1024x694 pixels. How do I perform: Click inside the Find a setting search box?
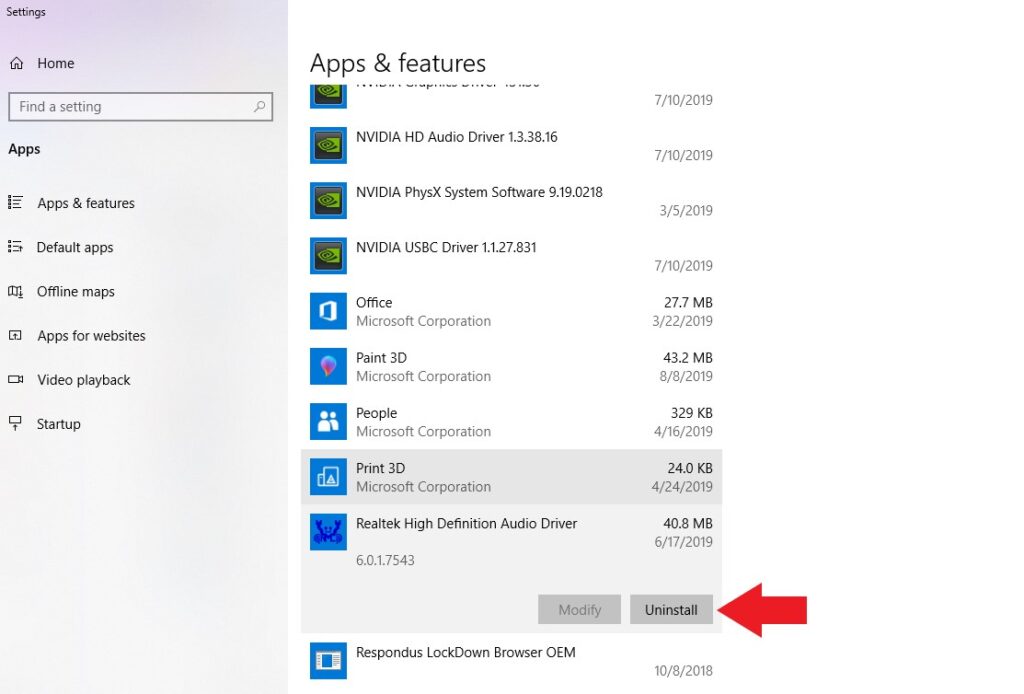point(130,106)
